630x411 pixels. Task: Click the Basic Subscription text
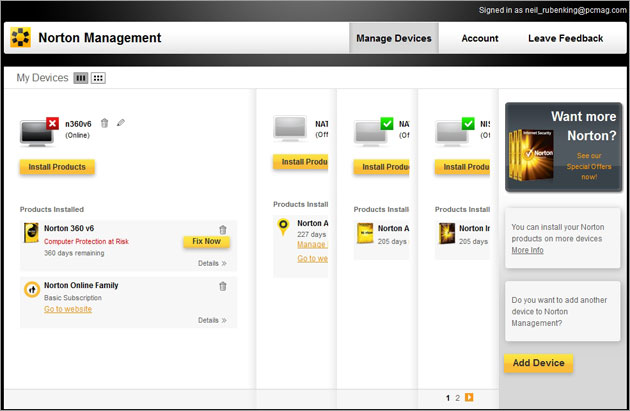73,297
